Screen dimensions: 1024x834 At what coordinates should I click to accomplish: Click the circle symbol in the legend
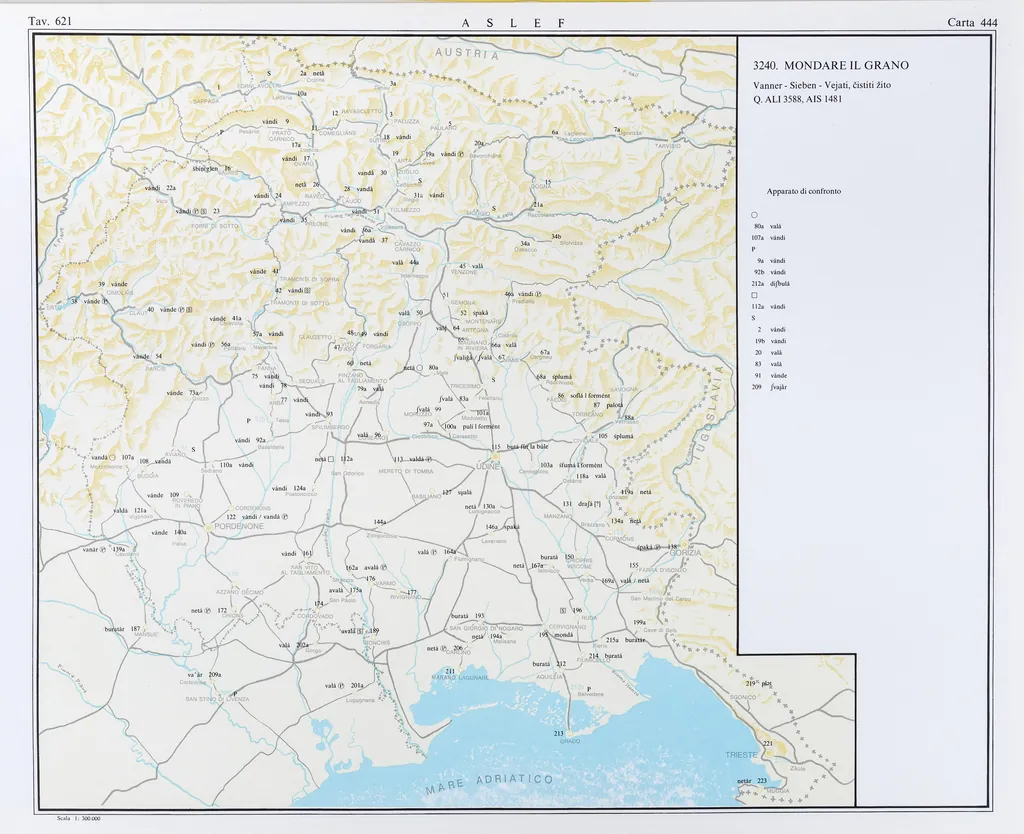(x=754, y=215)
